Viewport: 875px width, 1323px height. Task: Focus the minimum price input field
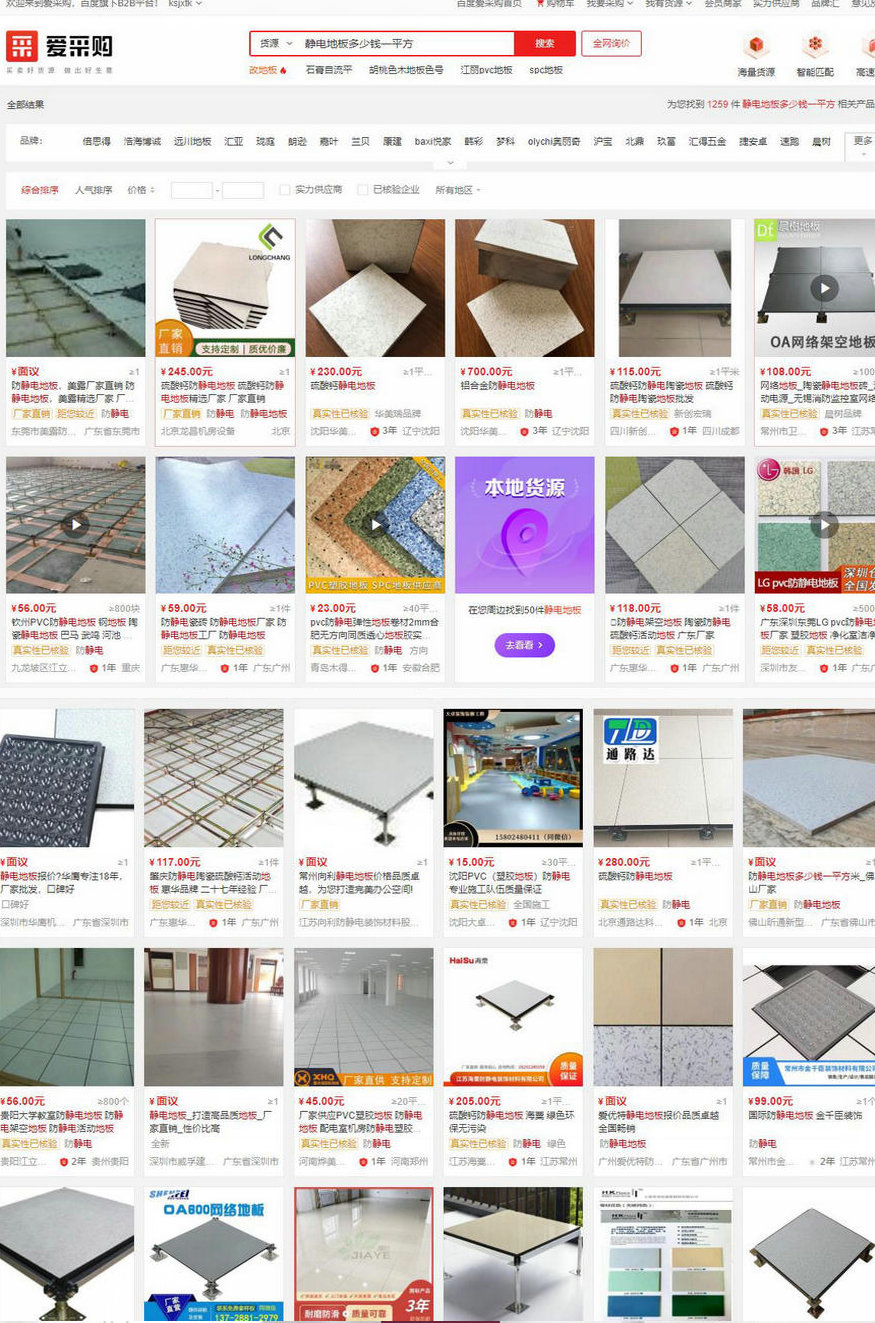pos(191,190)
